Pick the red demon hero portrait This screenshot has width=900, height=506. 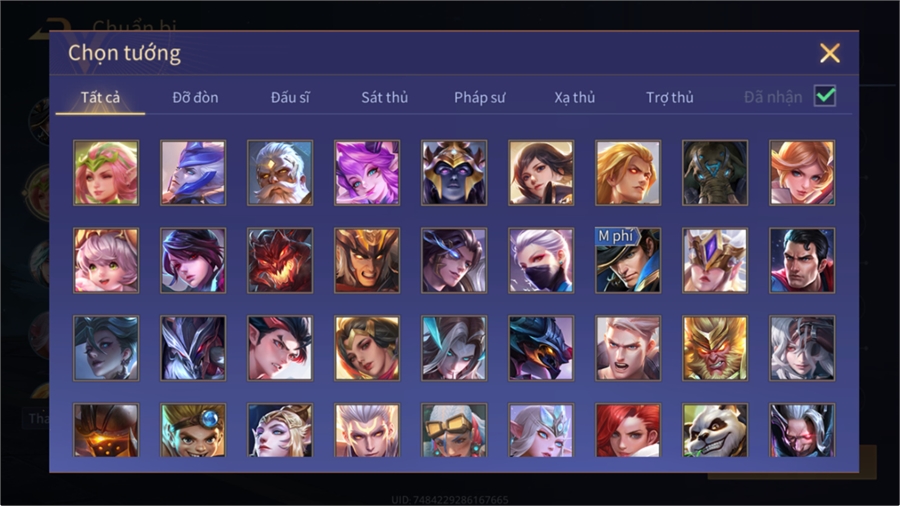click(x=280, y=260)
